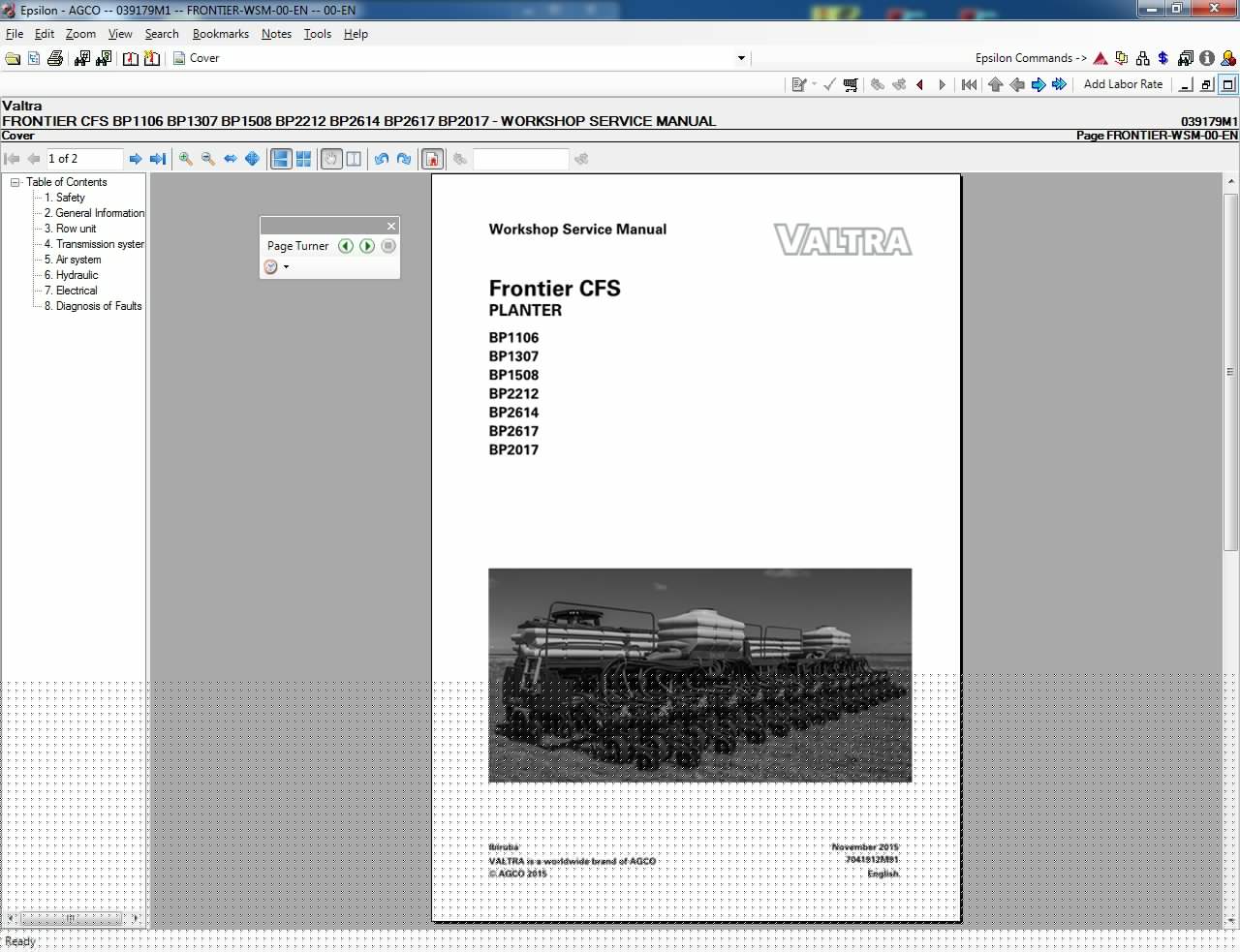Click the planter photo on the cover page

pos(699,675)
